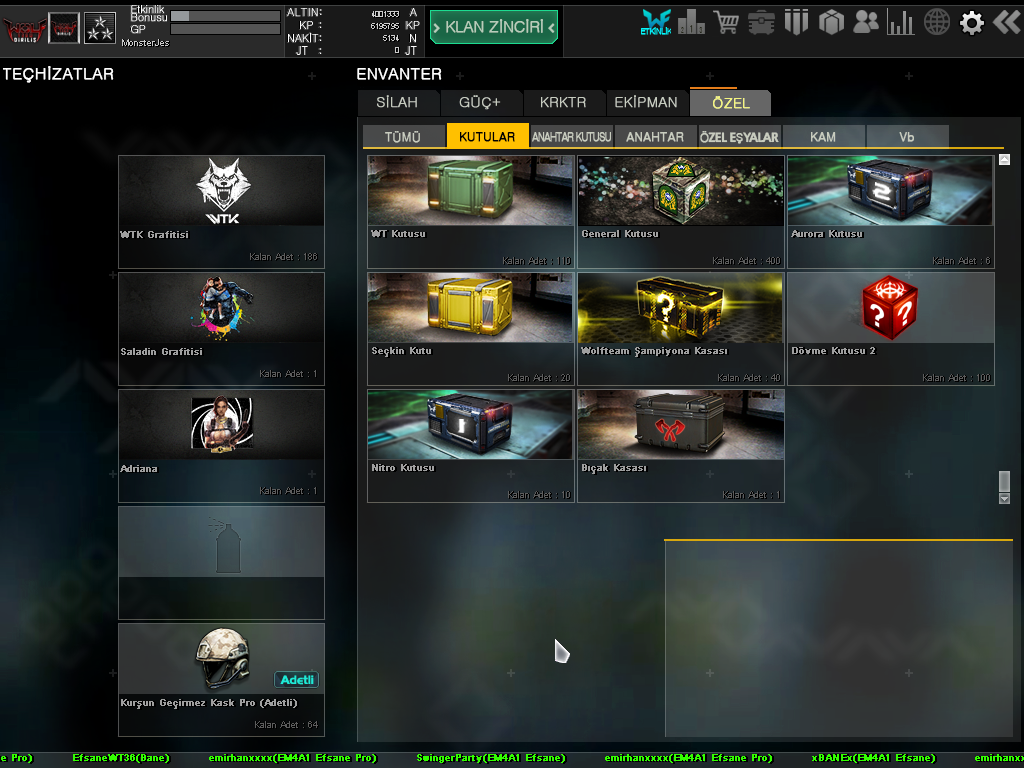Open the ANAHTAR KUTUSU sub-tab

(x=571, y=137)
